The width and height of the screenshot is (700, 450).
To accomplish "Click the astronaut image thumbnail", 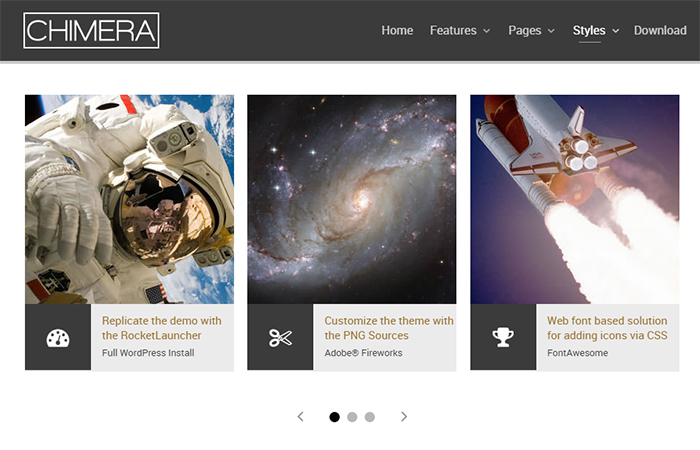I will tap(129, 199).
